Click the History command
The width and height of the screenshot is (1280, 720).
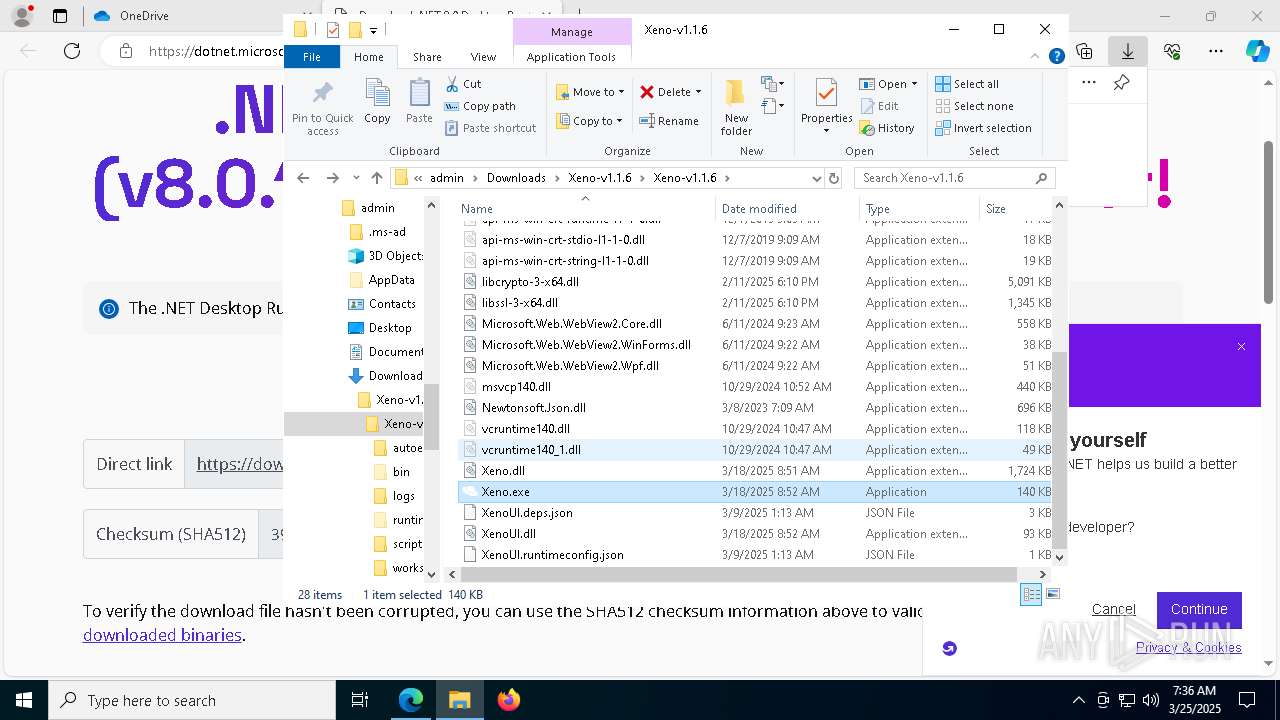tap(887, 128)
